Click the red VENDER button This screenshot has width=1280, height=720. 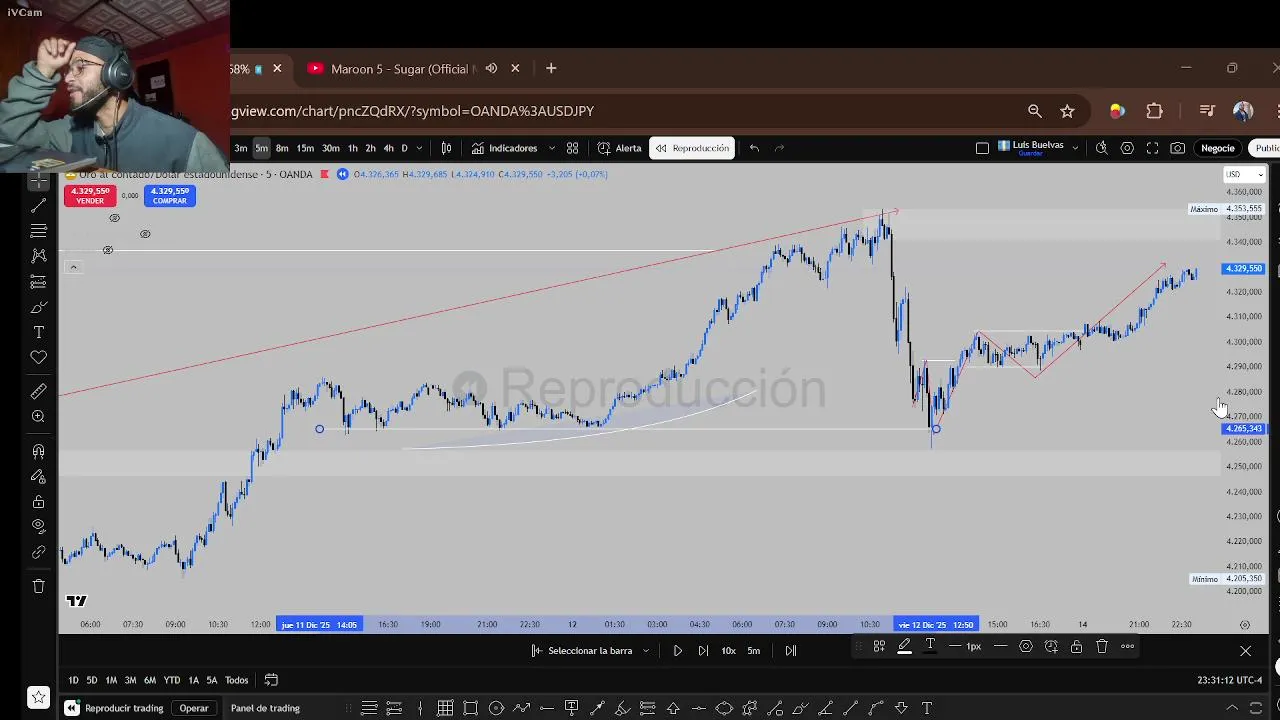(90, 196)
